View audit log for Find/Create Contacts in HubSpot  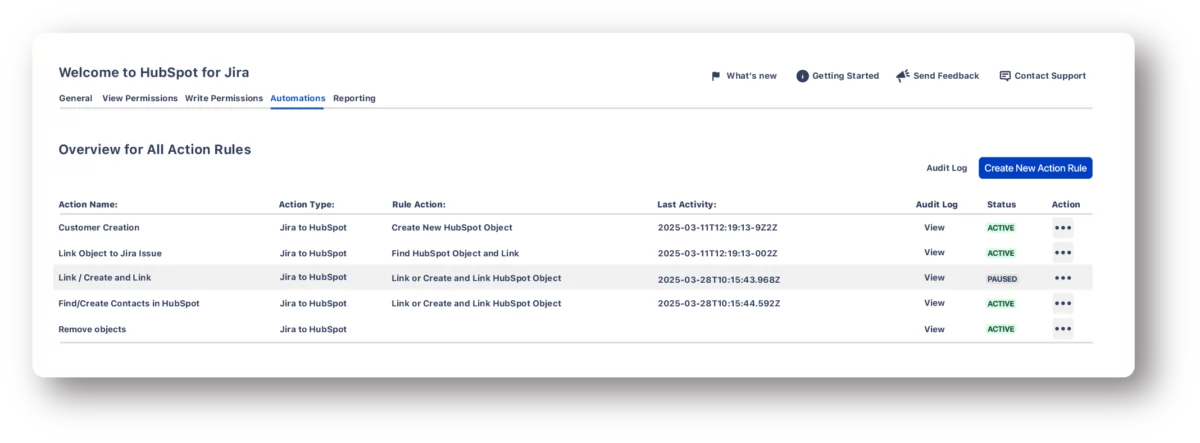934,303
